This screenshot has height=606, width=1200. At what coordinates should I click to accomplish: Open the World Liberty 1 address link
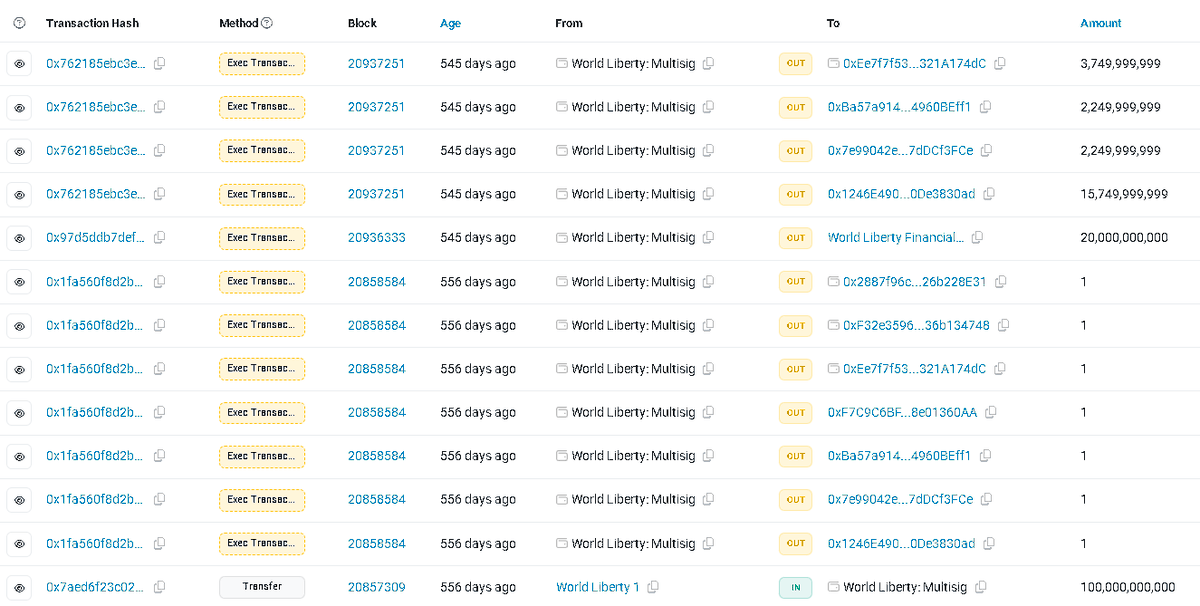(x=598, y=587)
